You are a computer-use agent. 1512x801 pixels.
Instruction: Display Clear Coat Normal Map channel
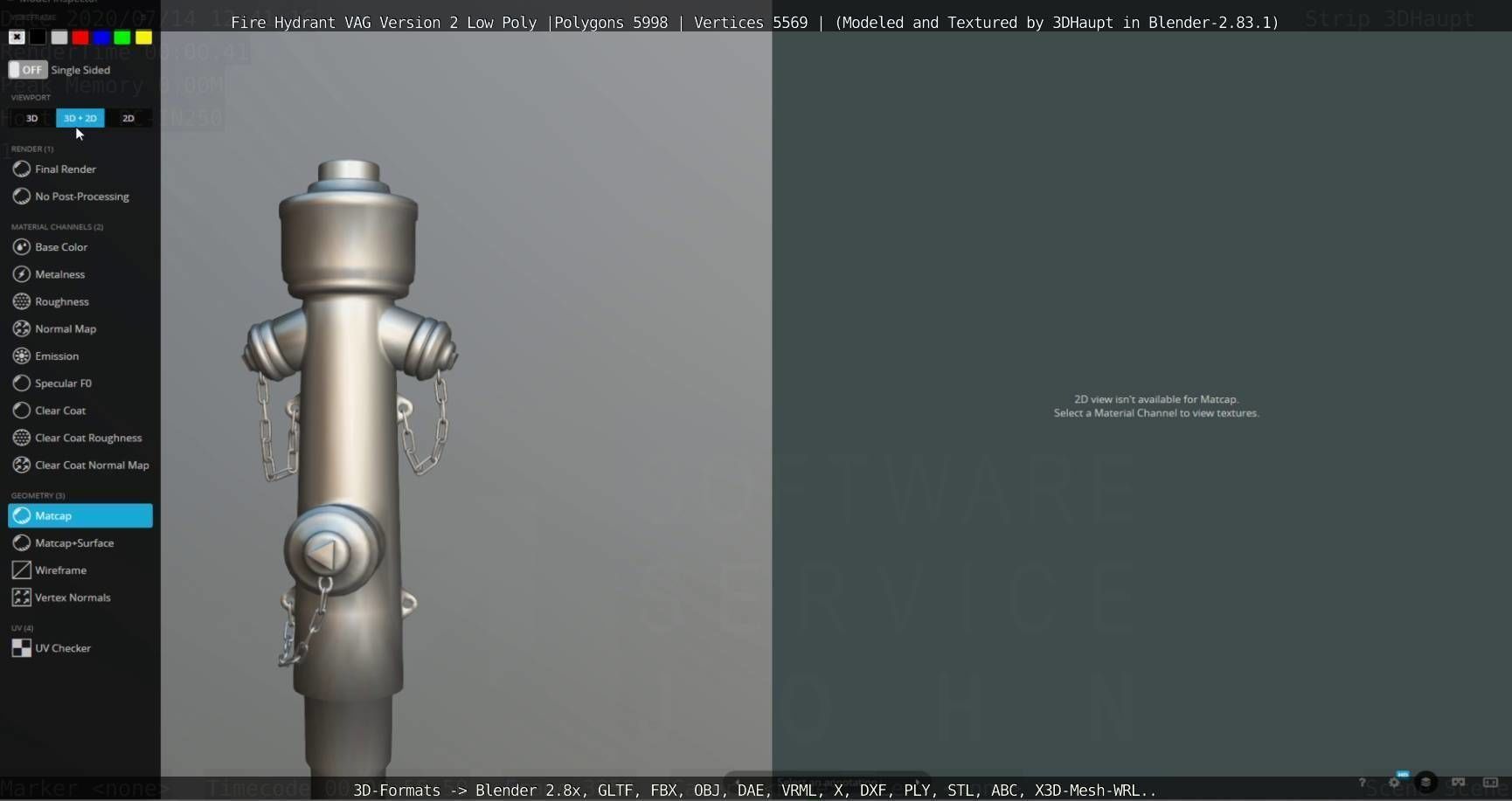80,465
